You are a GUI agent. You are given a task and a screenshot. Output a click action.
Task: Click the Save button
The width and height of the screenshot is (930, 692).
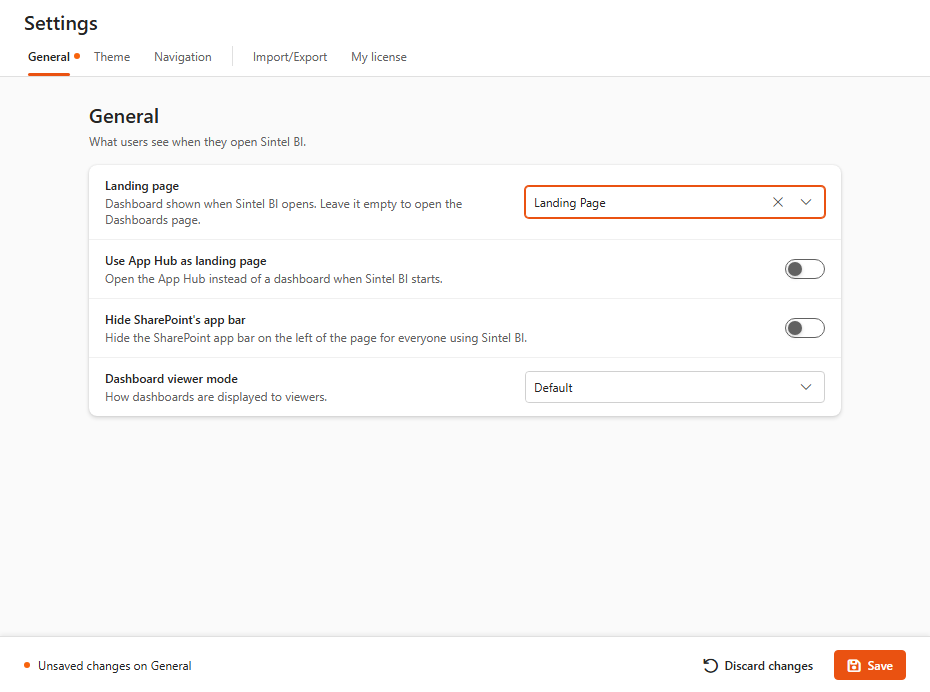click(870, 665)
